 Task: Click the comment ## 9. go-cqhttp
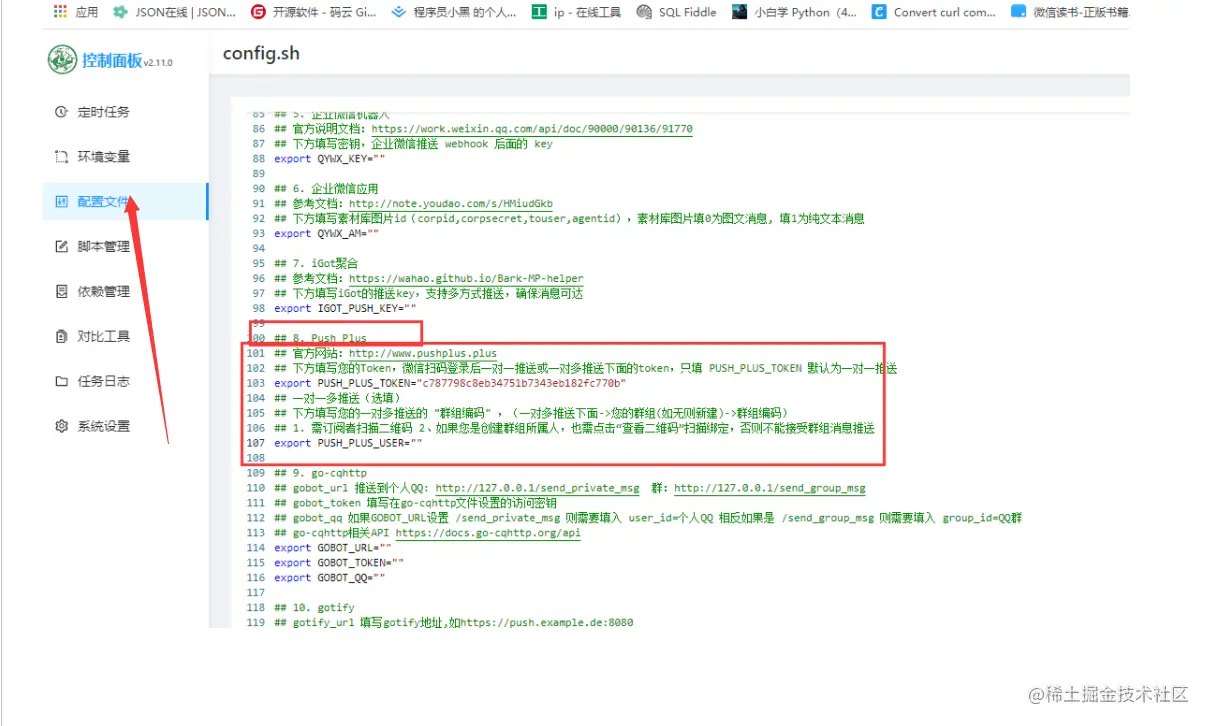click(320, 474)
